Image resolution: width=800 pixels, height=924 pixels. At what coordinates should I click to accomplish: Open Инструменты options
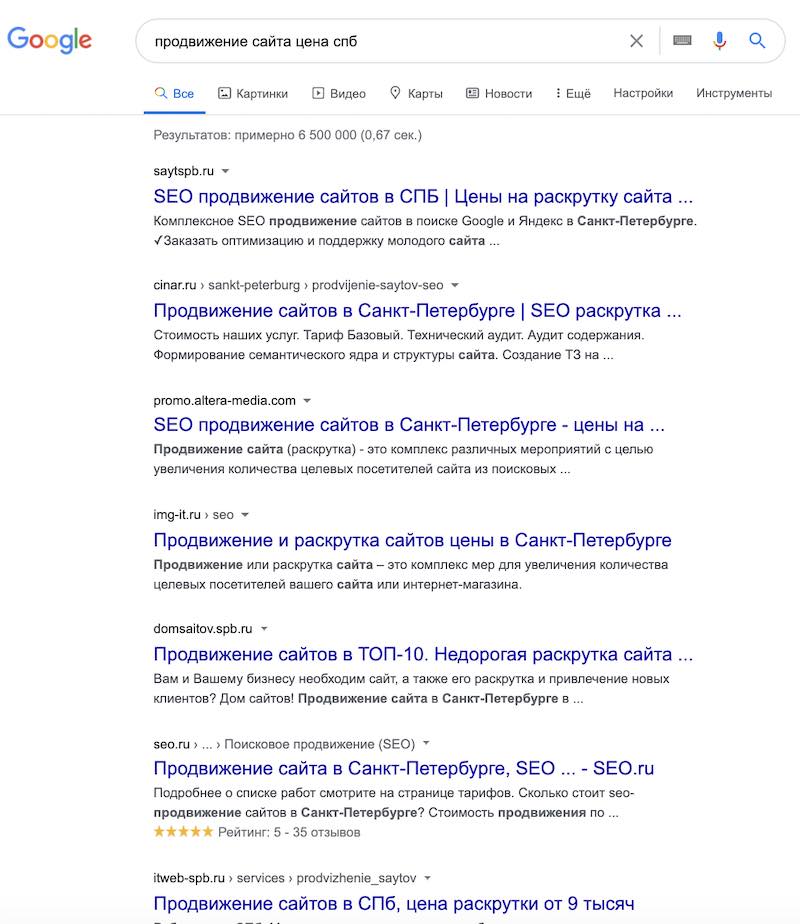[733, 93]
